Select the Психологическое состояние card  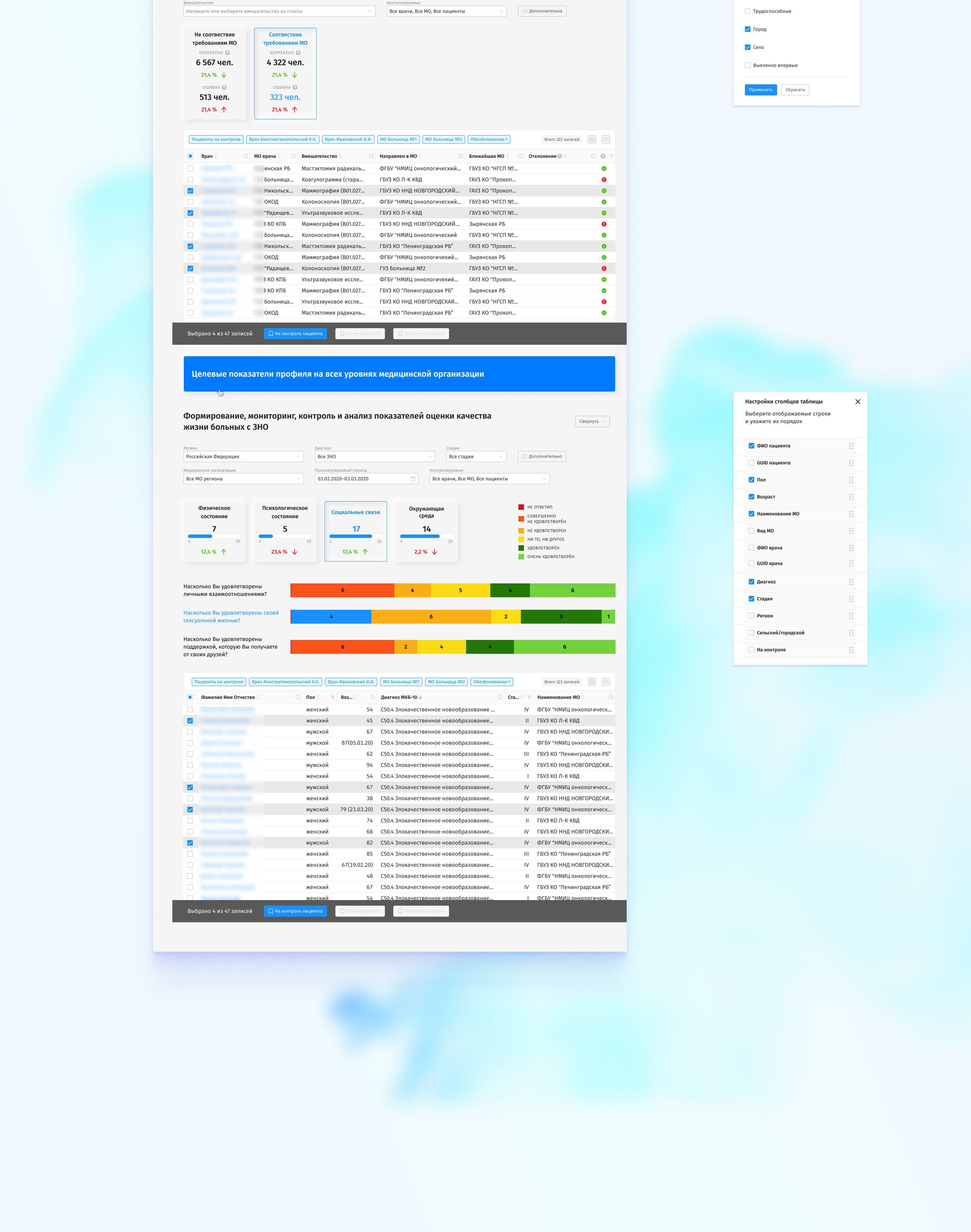pyautogui.click(x=285, y=531)
